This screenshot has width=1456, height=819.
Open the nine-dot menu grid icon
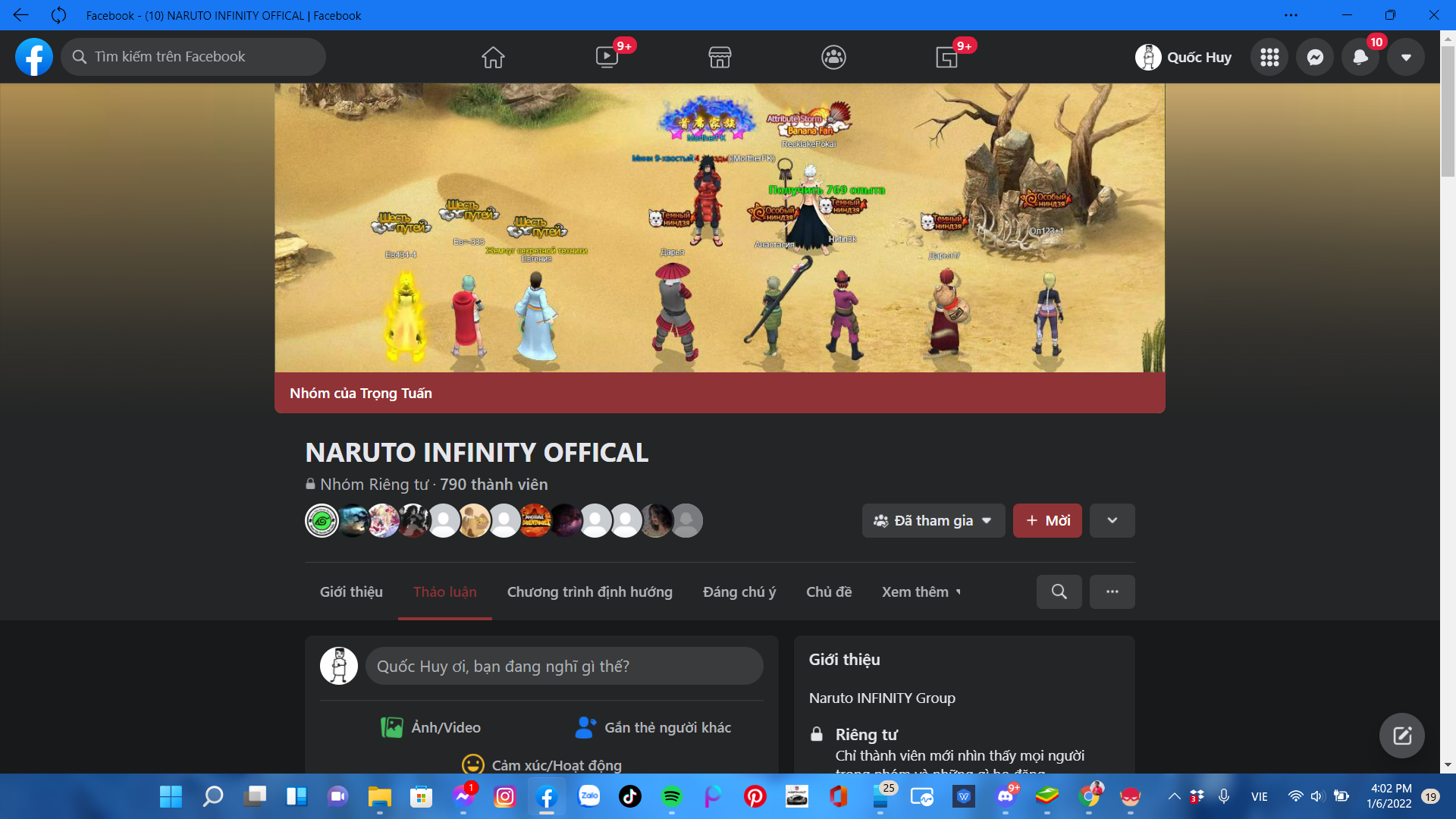click(x=1269, y=57)
